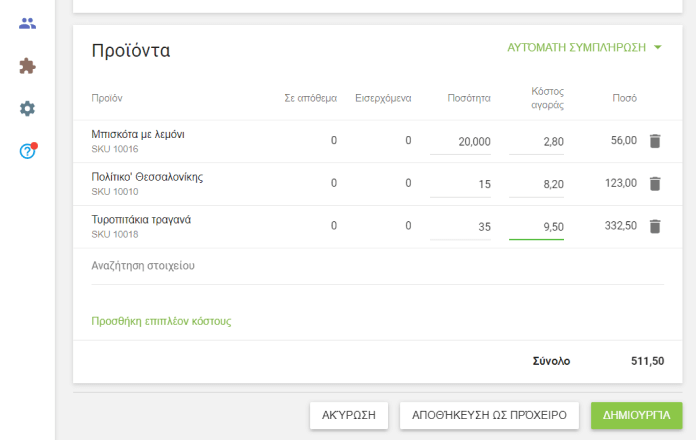
Task: Delete the Μπισκότα με λεμόνι row
Action: point(655,141)
